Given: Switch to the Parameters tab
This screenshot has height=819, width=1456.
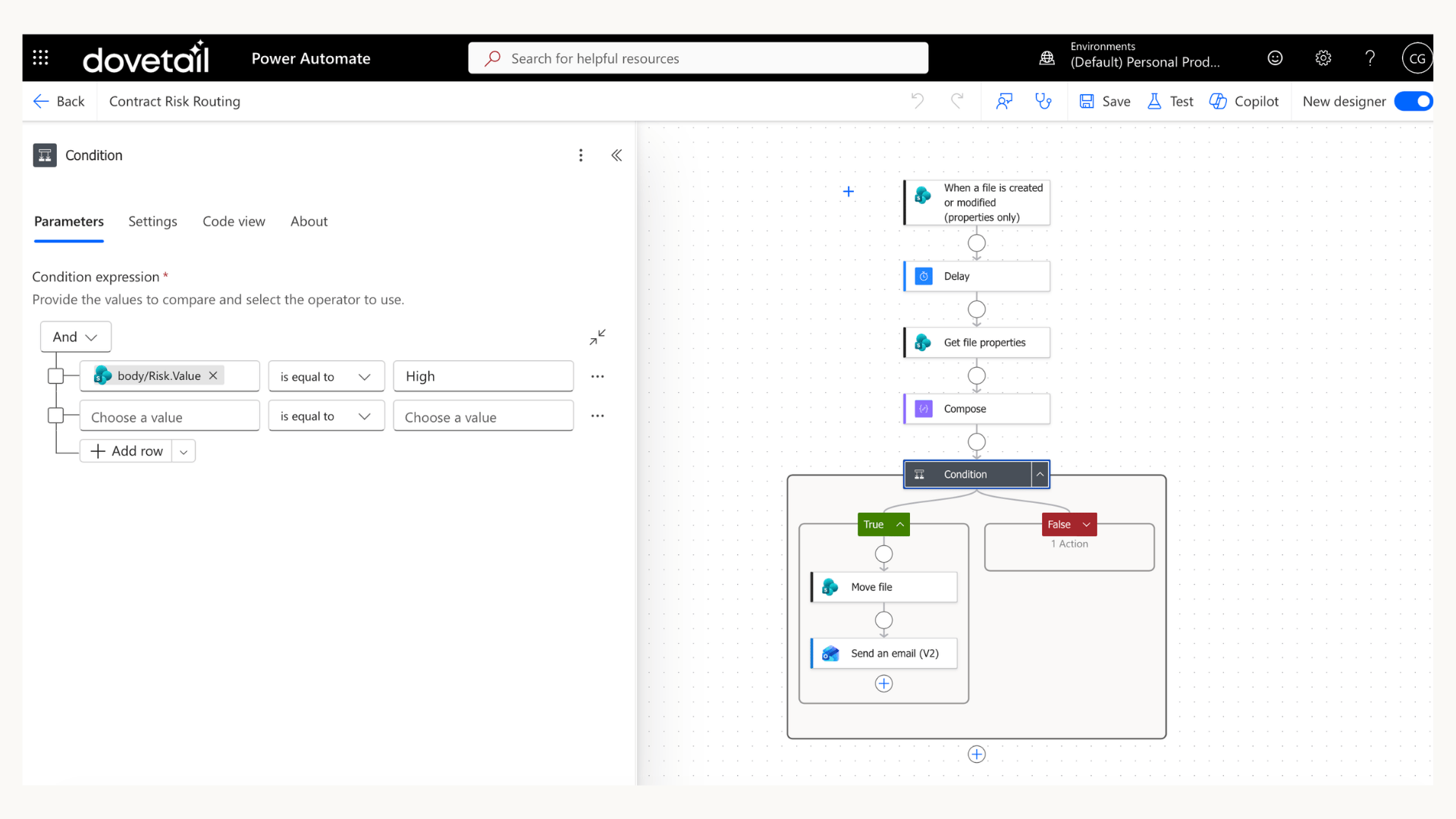Looking at the screenshot, I should click(x=69, y=221).
